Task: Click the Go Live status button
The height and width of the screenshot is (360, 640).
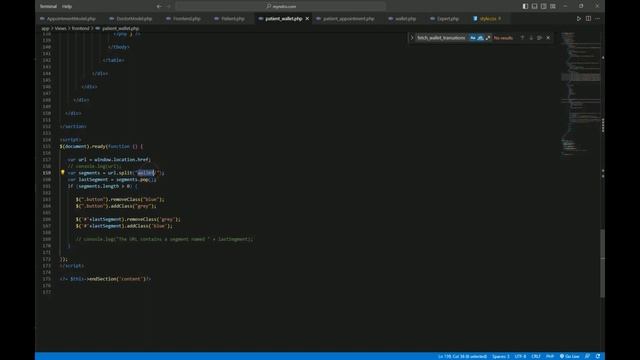Action: [x=569, y=356]
